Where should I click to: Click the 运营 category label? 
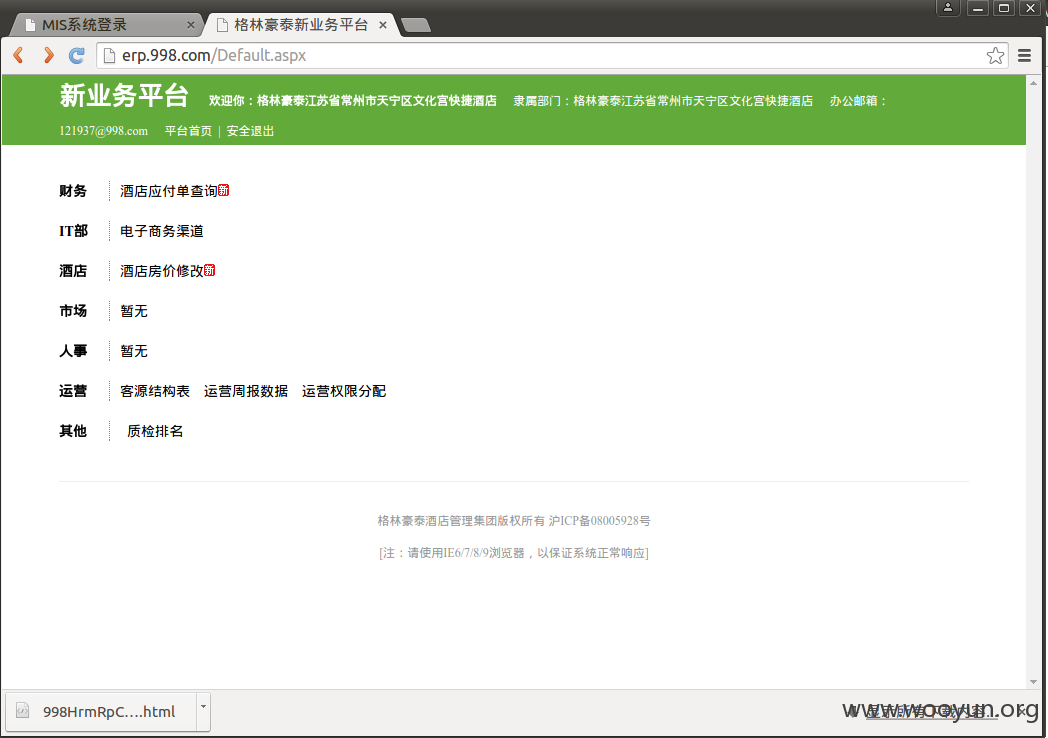73,391
